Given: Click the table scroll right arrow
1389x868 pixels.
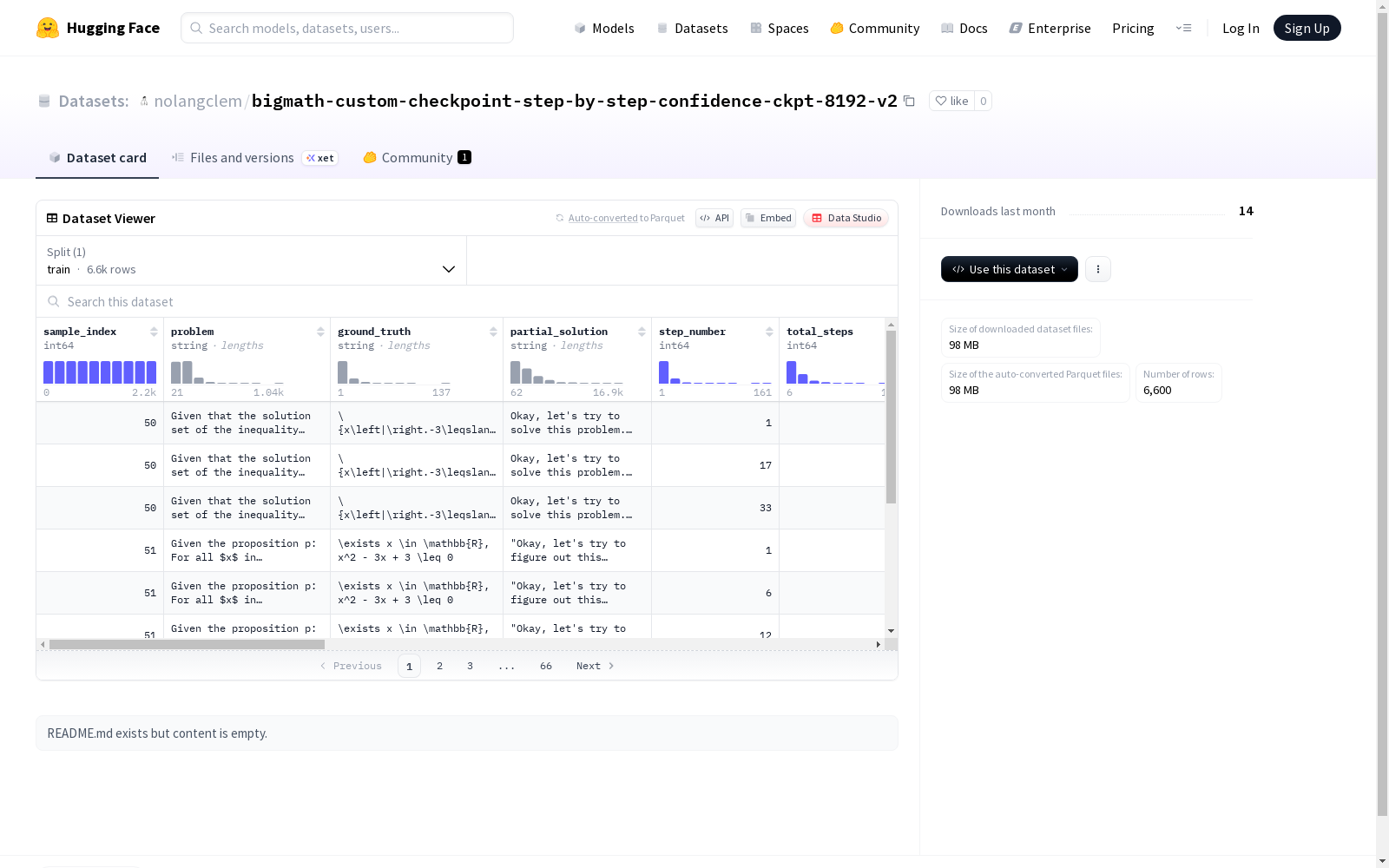Looking at the screenshot, I should point(879,644).
